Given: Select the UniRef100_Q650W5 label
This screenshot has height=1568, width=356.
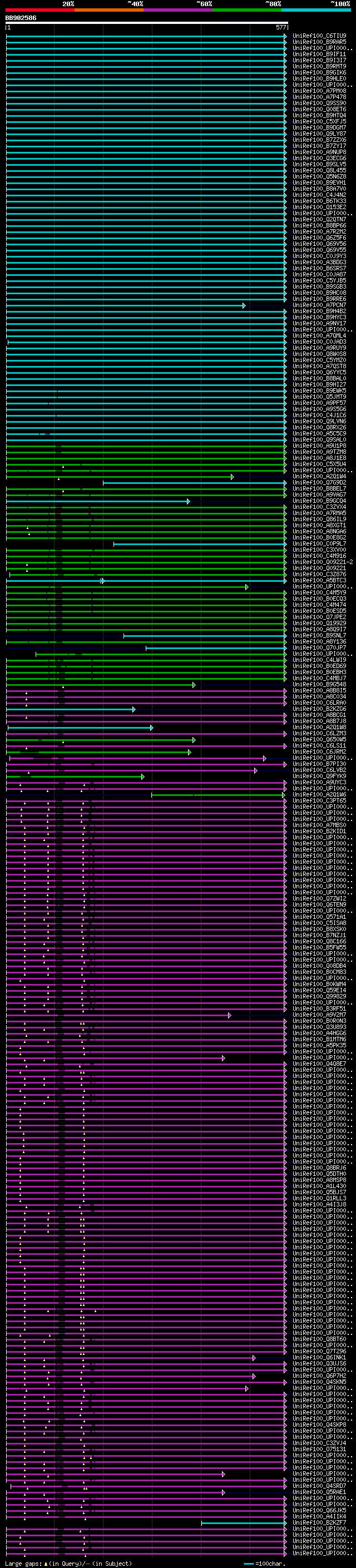Looking at the screenshot, I should 319,740.
